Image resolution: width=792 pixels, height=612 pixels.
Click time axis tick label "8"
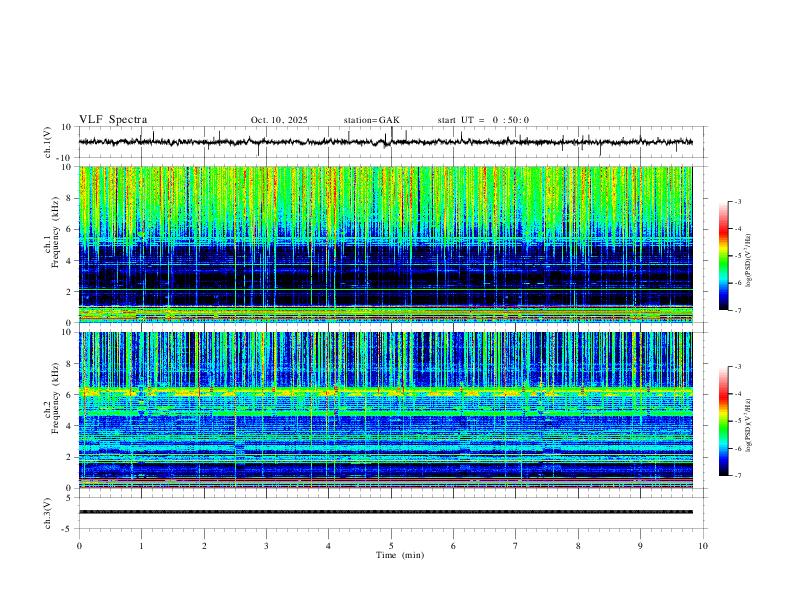[x=578, y=546]
